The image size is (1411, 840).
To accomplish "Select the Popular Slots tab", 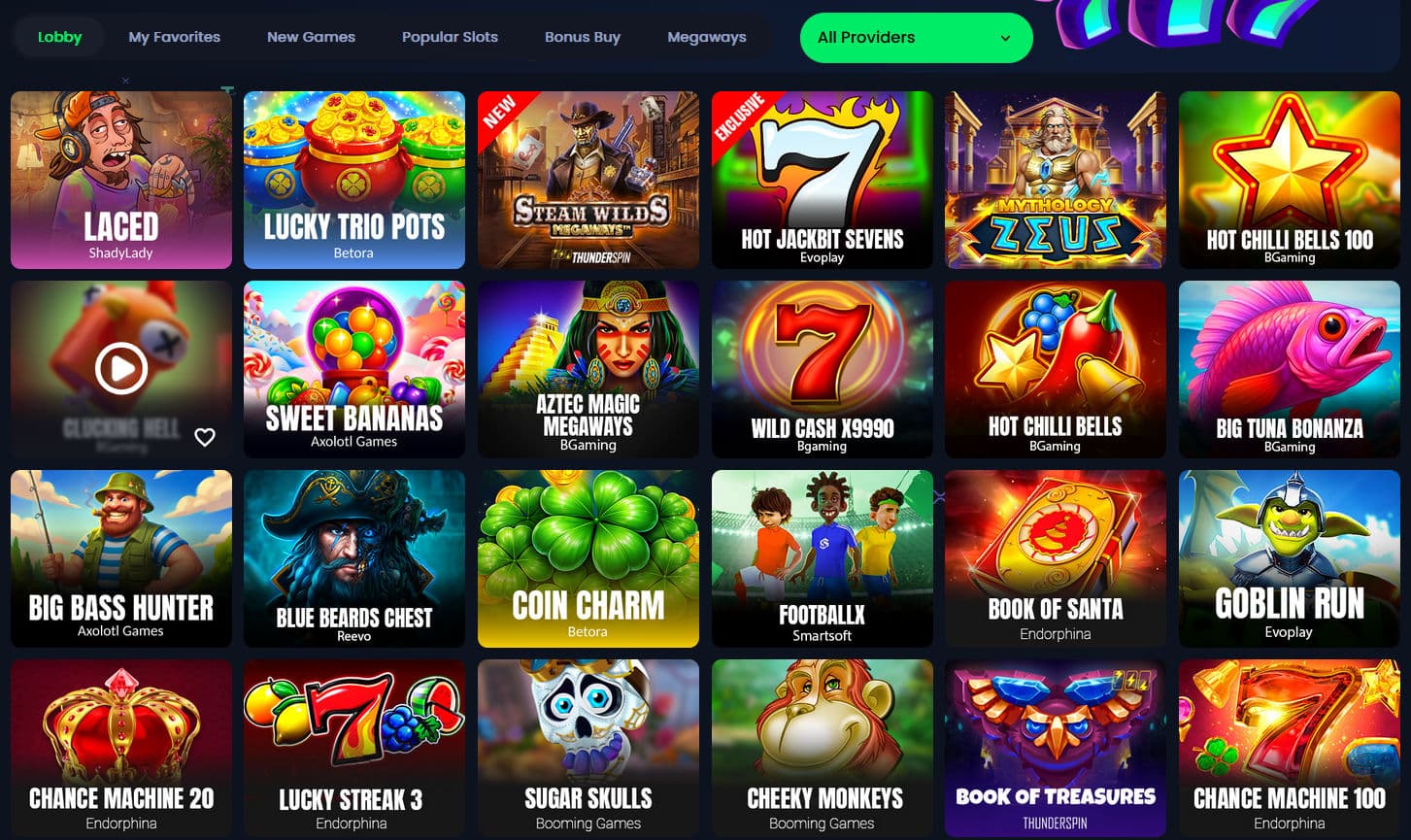I will click(450, 37).
